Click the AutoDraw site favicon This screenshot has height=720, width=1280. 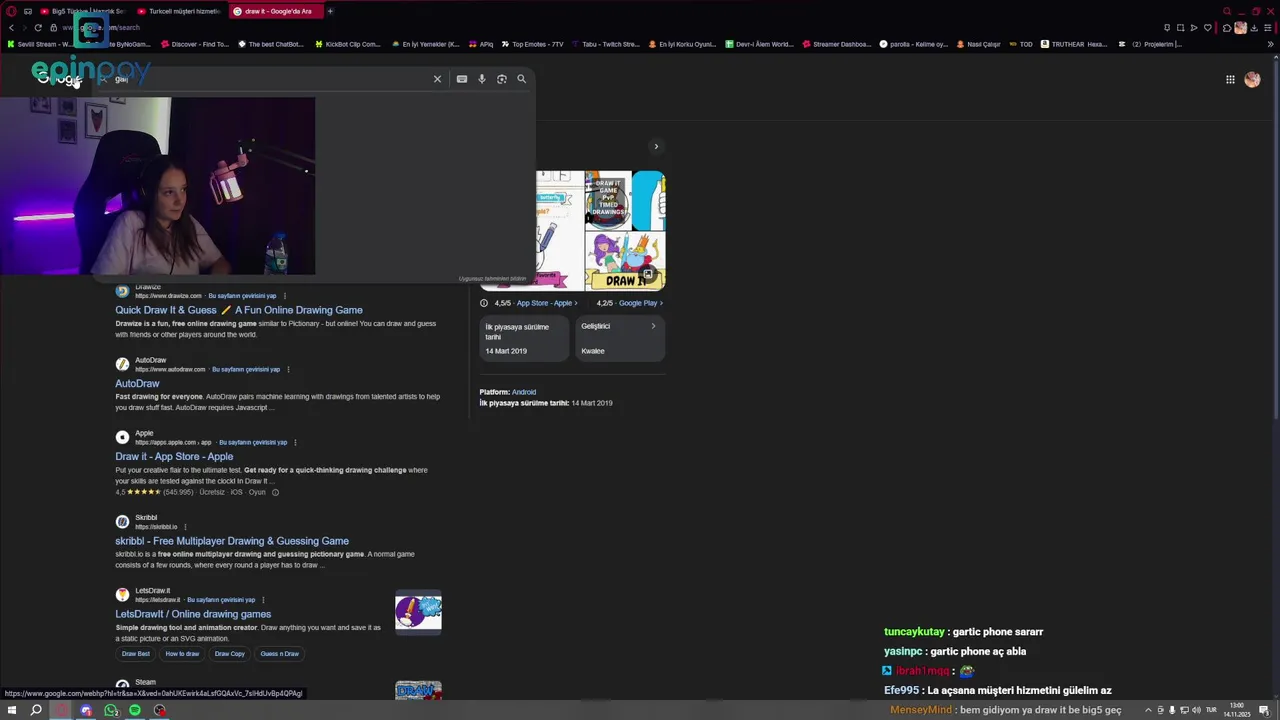coord(122,364)
